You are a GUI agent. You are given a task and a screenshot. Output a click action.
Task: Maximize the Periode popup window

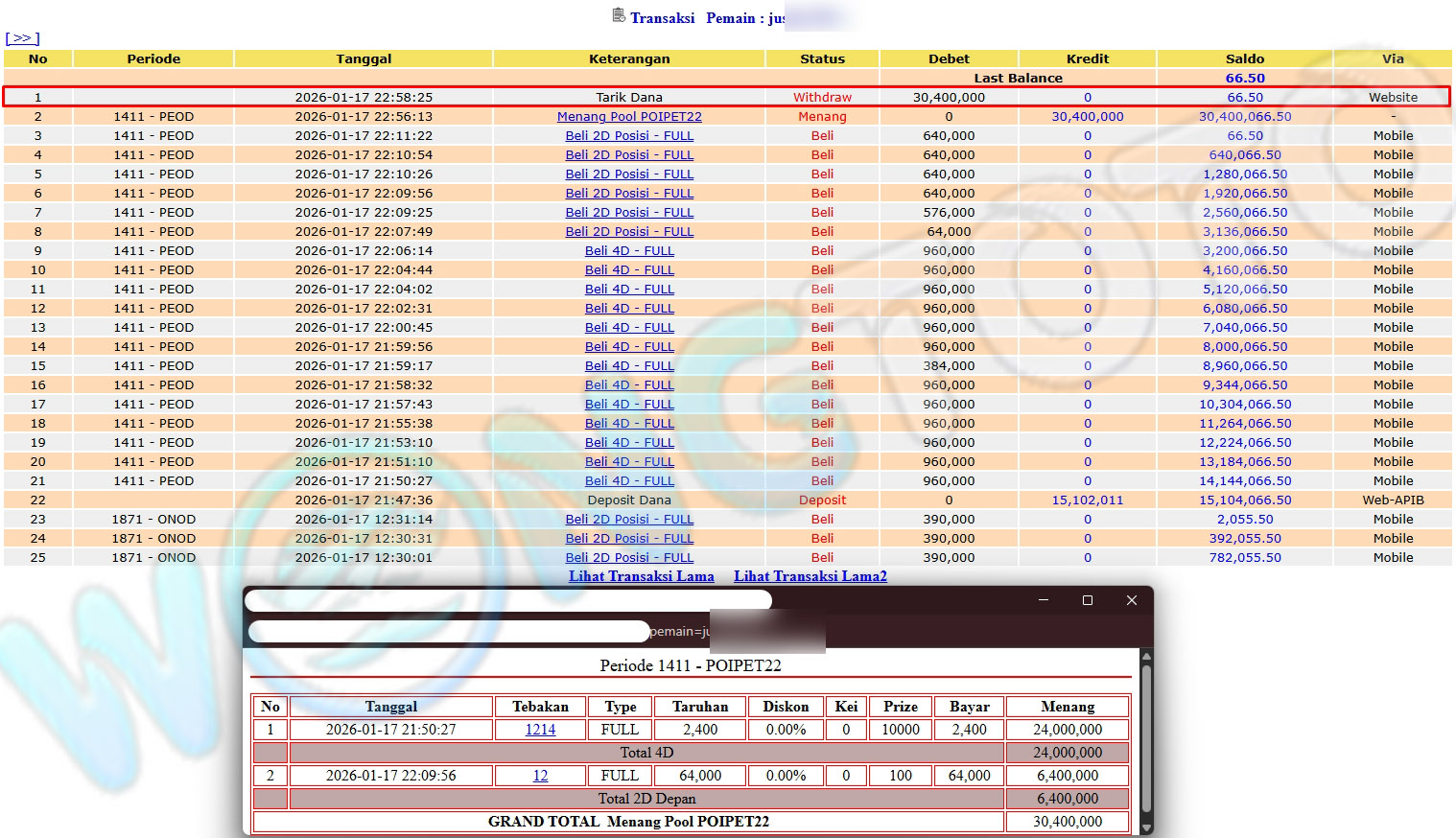coord(1087,600)
